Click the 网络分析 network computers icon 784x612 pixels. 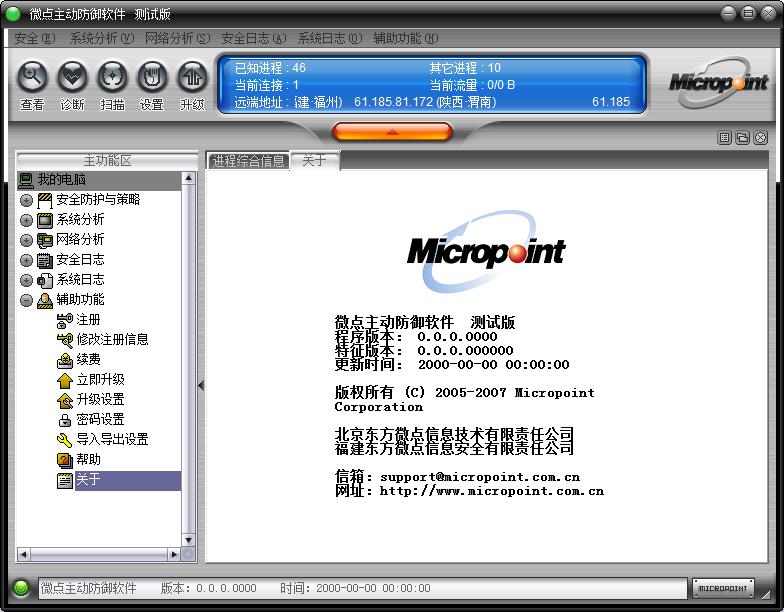click(x=45, y=240)
